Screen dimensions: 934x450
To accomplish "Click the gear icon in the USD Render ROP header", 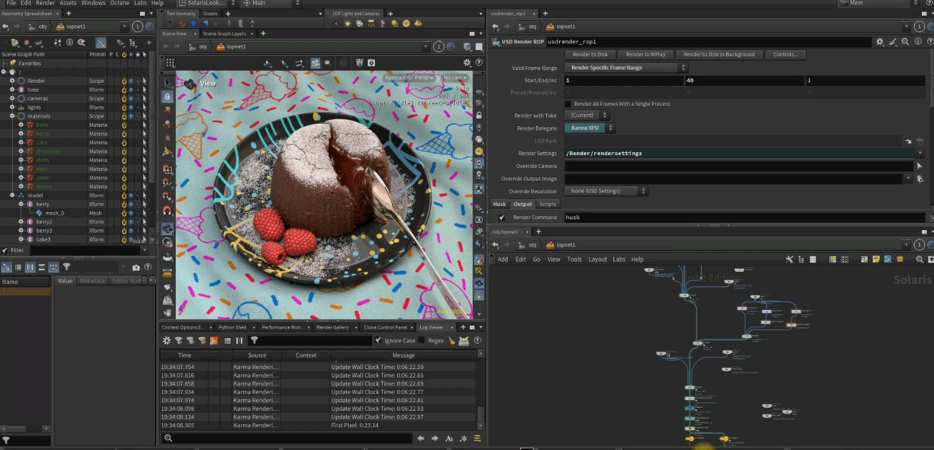I will [880, 42].
